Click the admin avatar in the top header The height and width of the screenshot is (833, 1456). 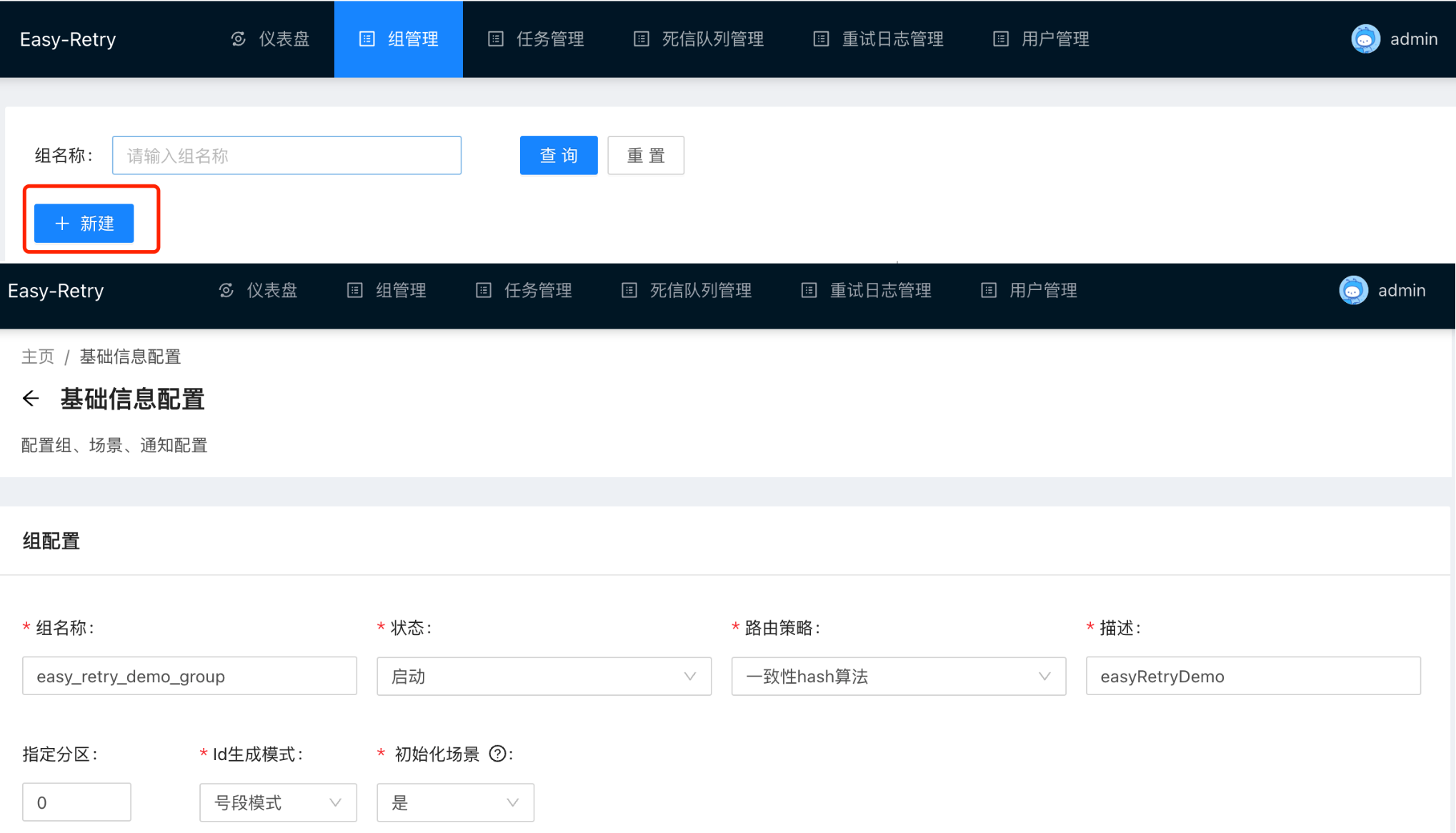point(1365,39)
